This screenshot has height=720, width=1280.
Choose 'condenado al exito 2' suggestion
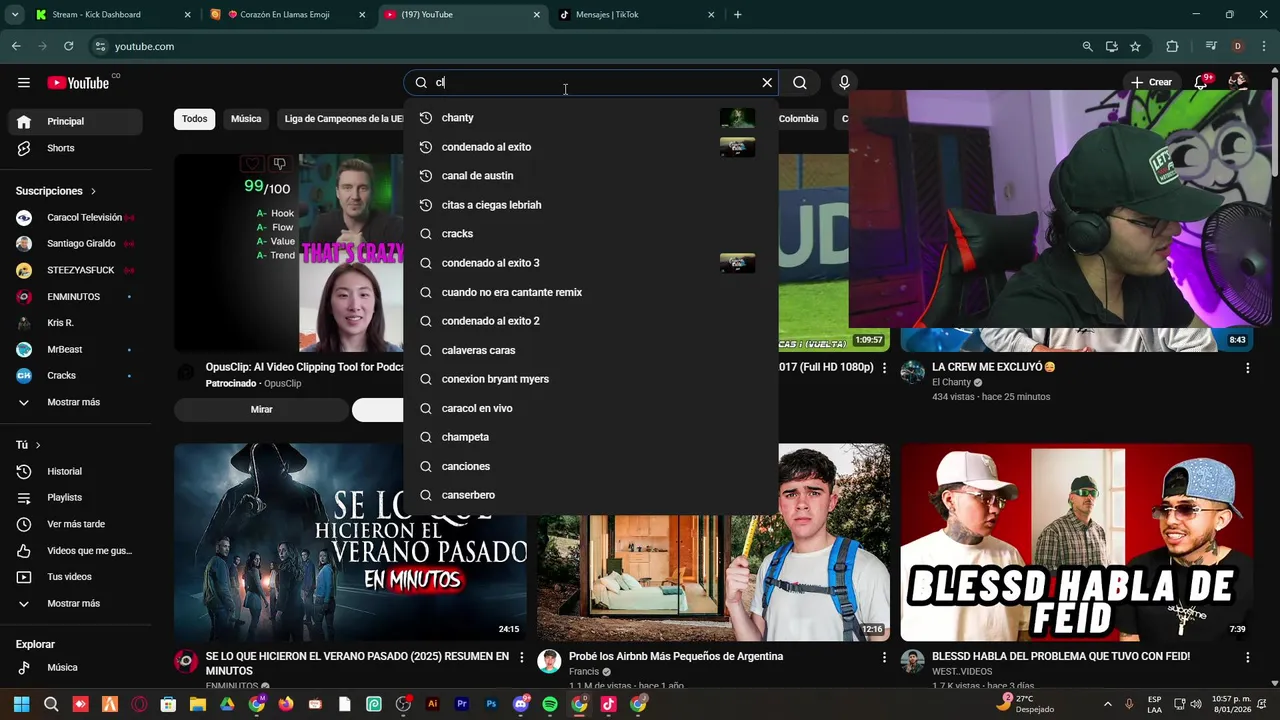point(590,321)
